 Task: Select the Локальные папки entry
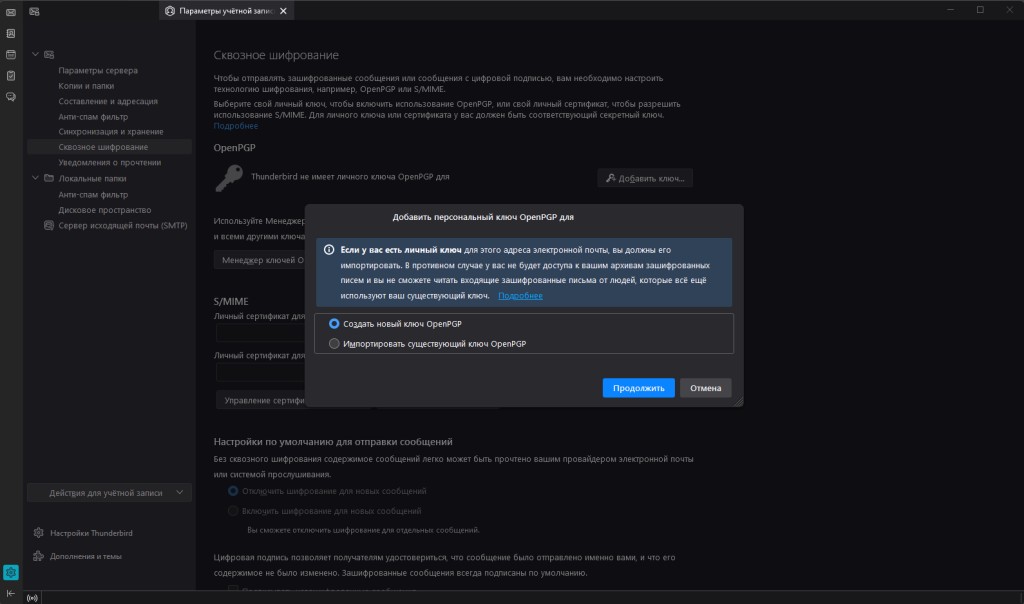click(x=93, y=178)
